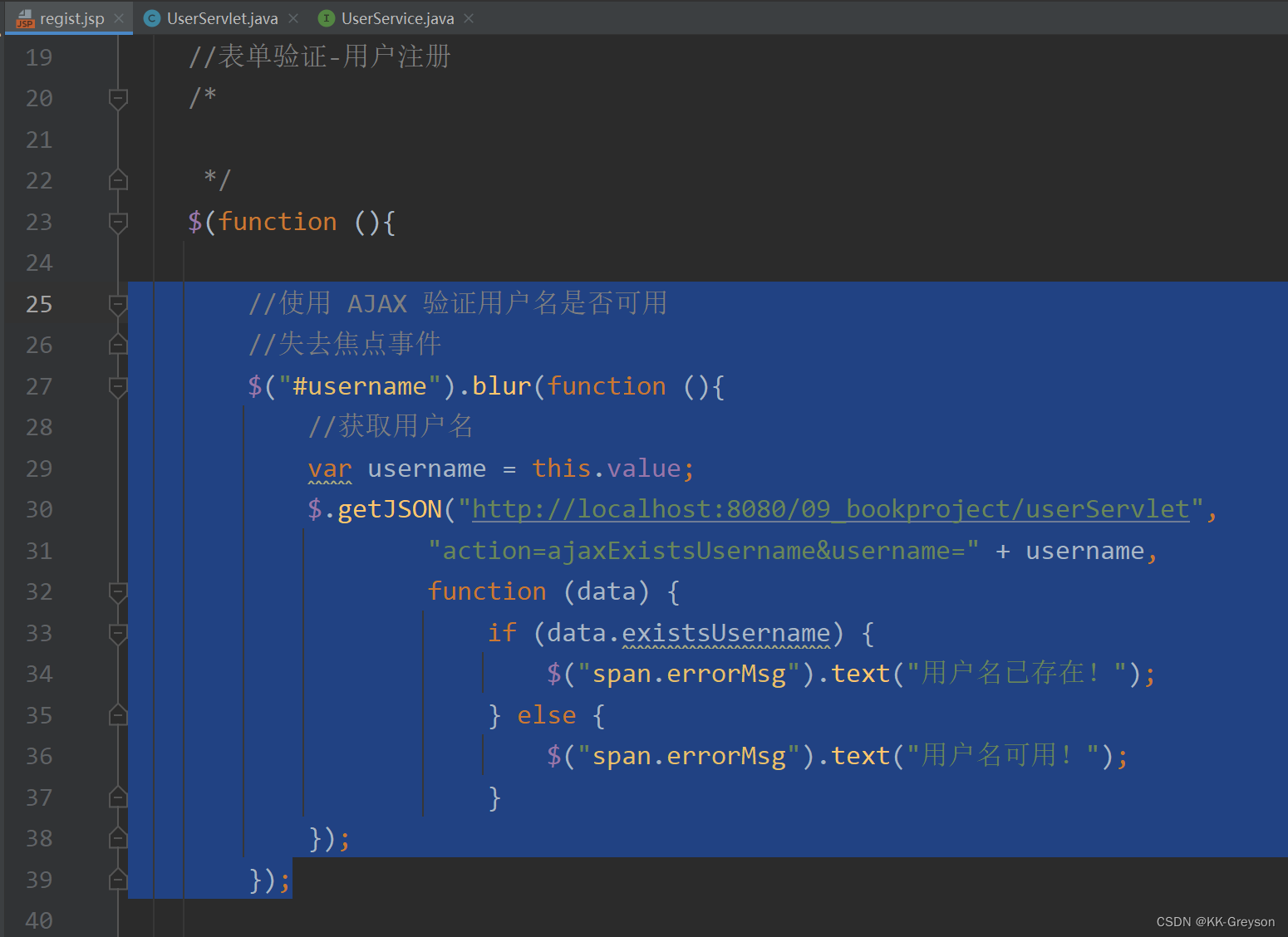Collapse the block comment at line 20

[118, 100]
